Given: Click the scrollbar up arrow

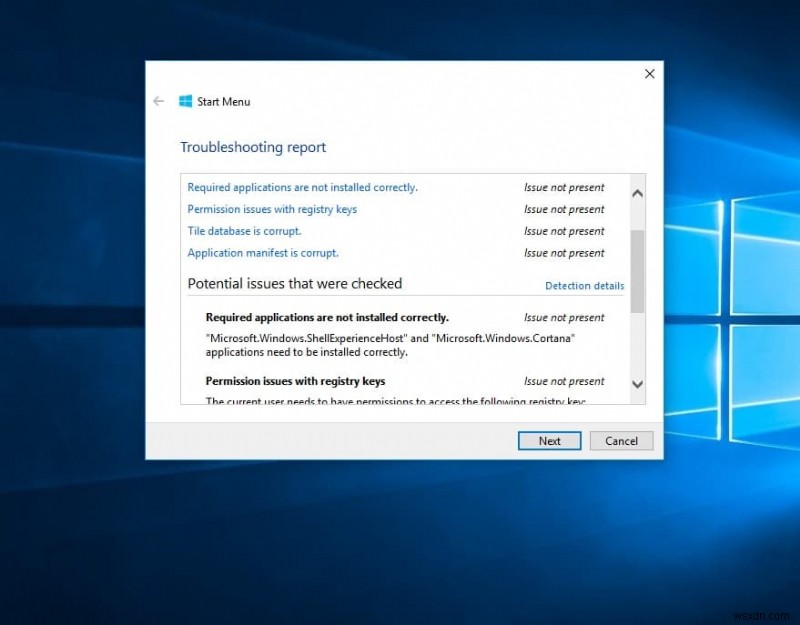Looking at the screenshot, I should tap(638, 191).
